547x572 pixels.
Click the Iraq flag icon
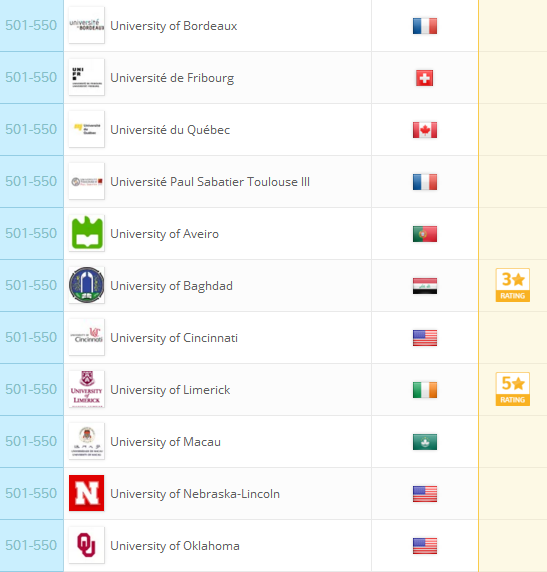(425, 286)
